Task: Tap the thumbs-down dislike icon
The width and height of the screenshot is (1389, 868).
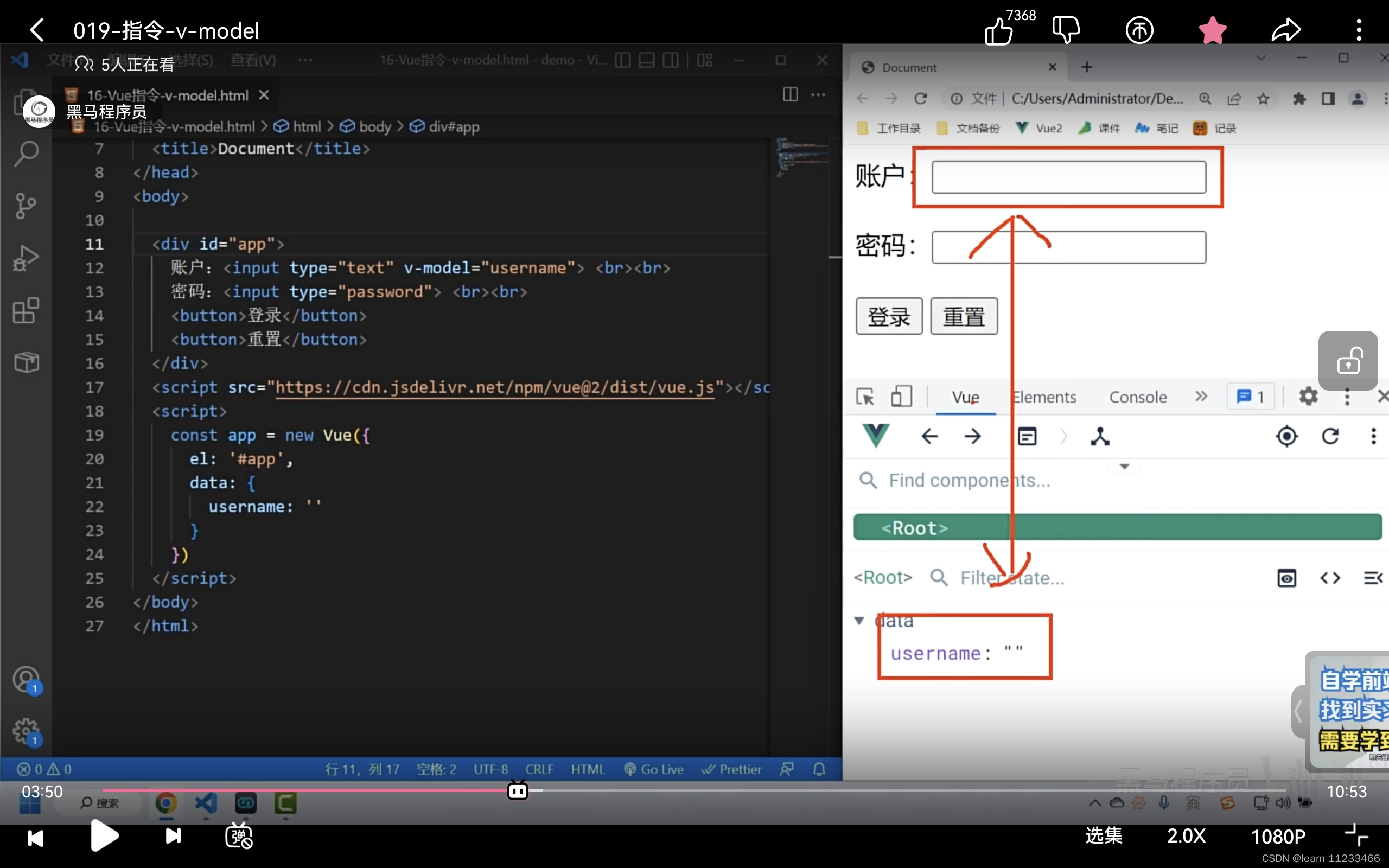Action: [x=1066, y=29]
